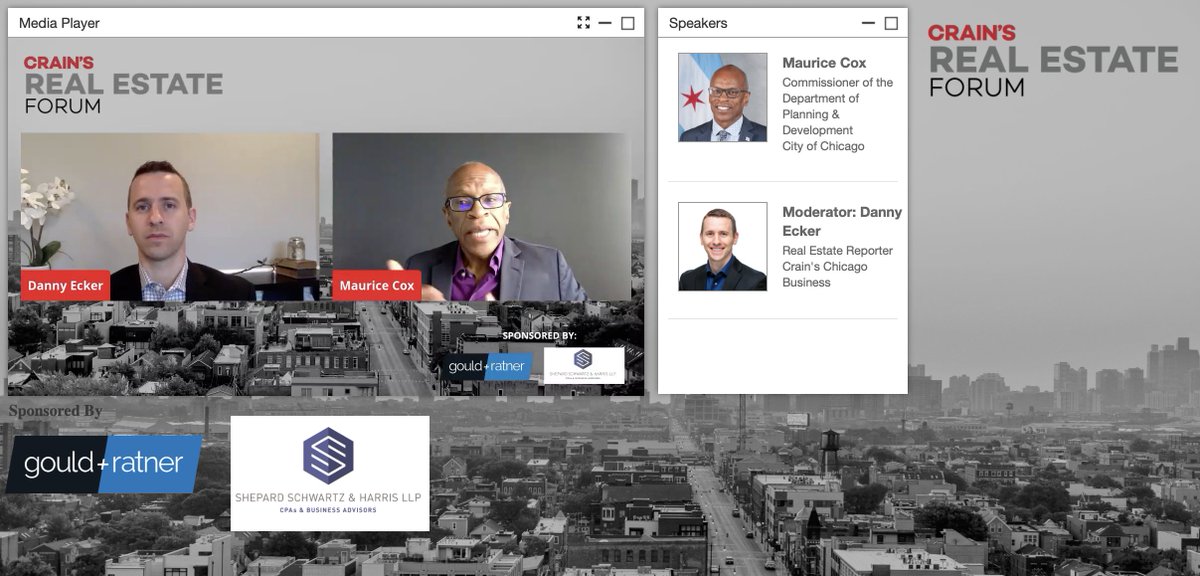The width and height of the screenshot is (1200, 576).
Task: Click the small gould+ratner logo in video
Action: tap(490, 367)
